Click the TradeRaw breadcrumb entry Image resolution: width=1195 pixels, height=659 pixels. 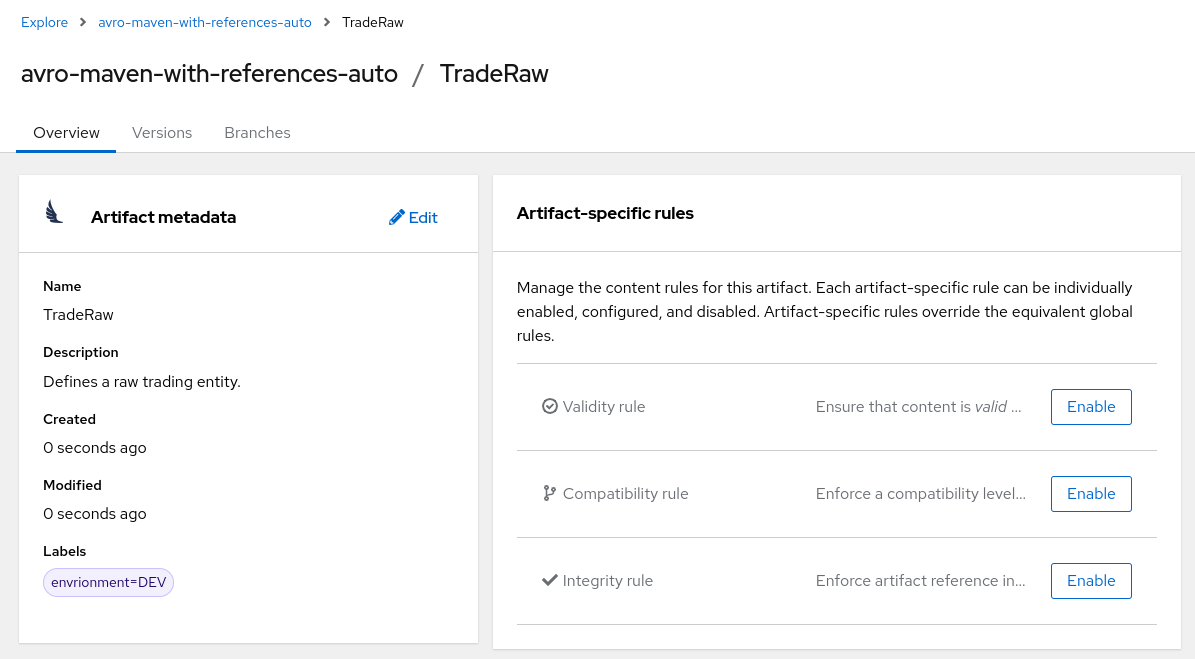click(x=372, y=21)
